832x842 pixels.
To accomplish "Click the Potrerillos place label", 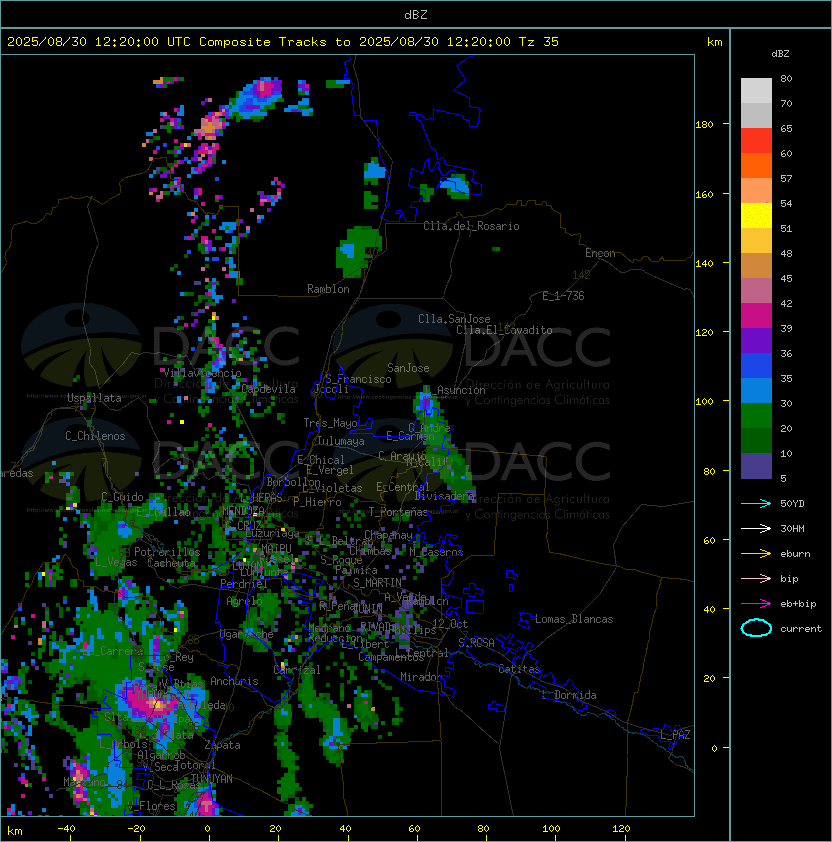I will coord(167,552).
